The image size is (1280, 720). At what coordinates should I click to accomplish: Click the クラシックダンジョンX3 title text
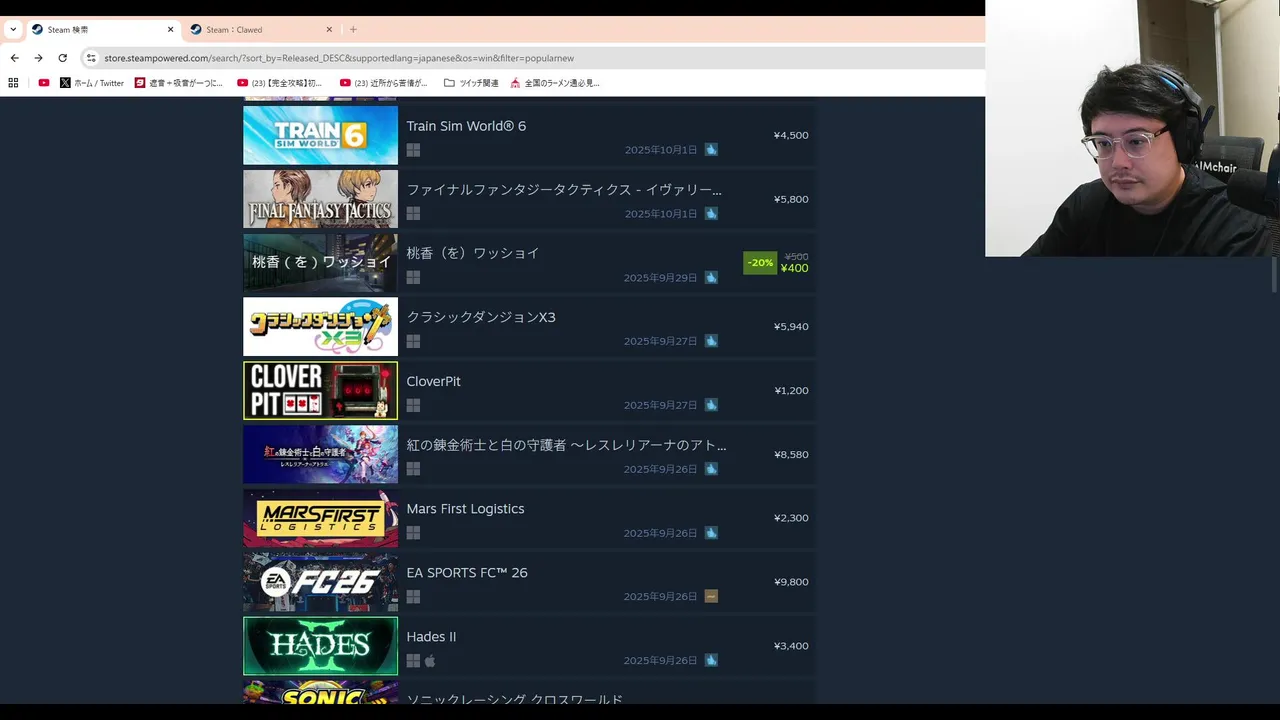pyautogui.click(x=481, y=317)
